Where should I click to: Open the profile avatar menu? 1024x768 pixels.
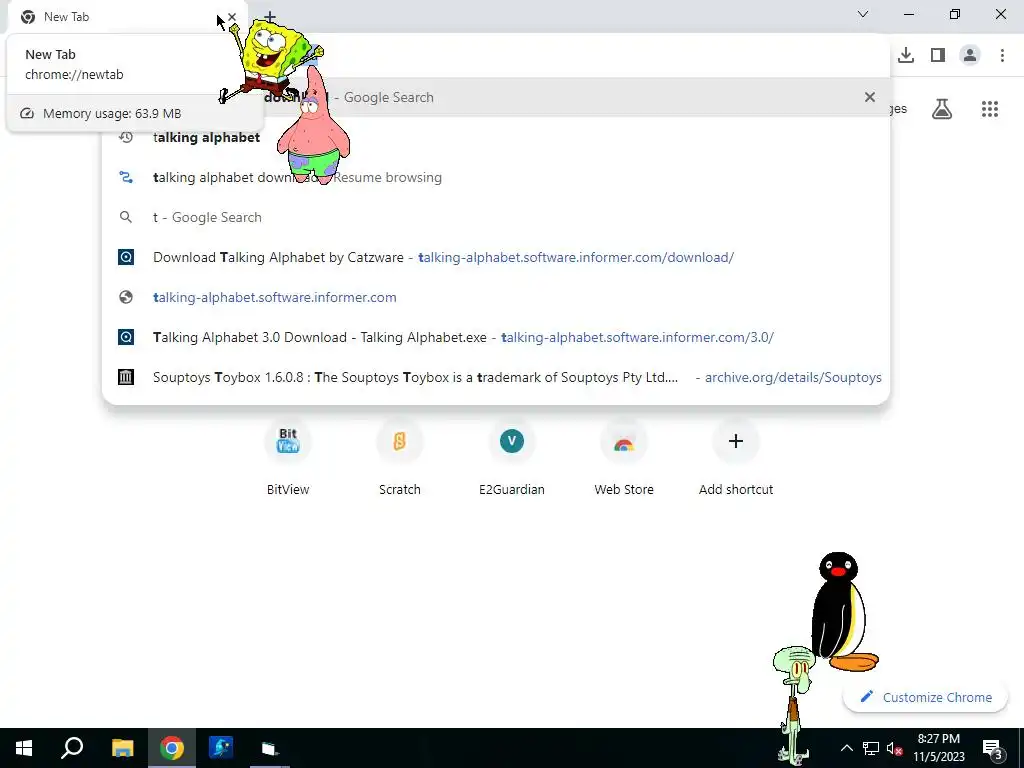pyautogui.click(x=970, y=55)
